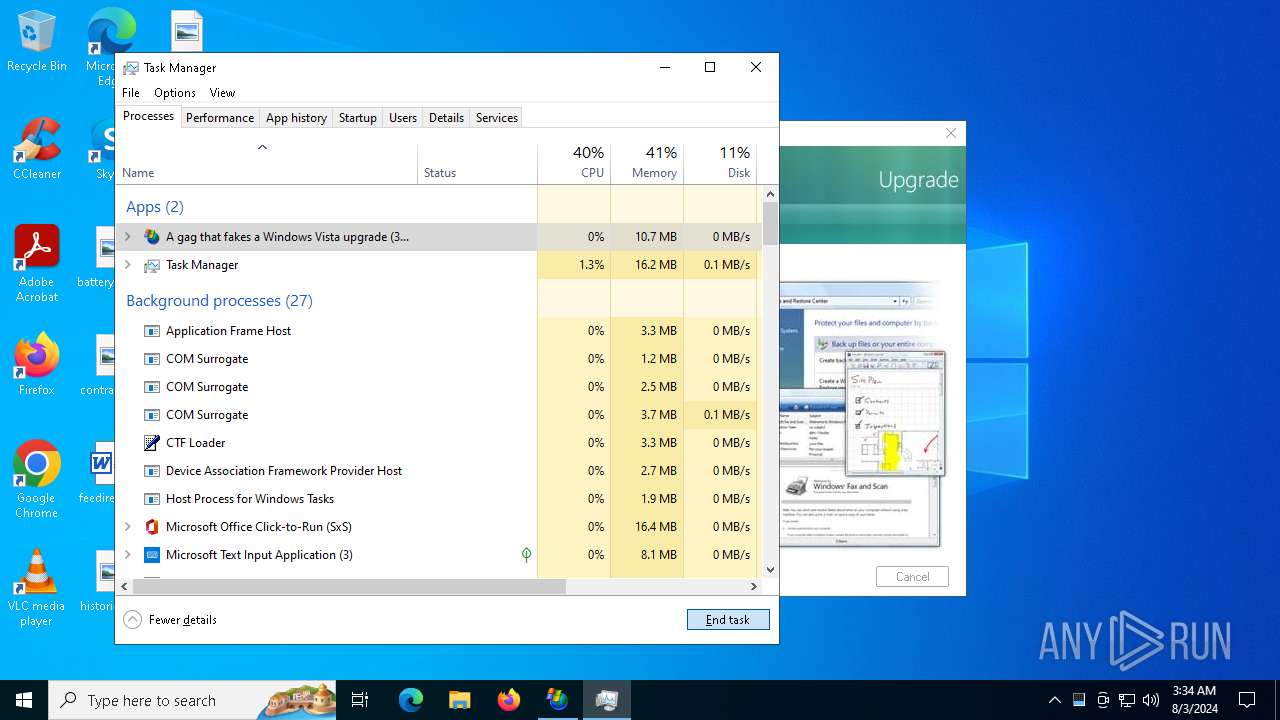Viewport: 1280px width, 720px height.
Task: Click the Apps (2) heading
Action: click(x=155, y=207)
